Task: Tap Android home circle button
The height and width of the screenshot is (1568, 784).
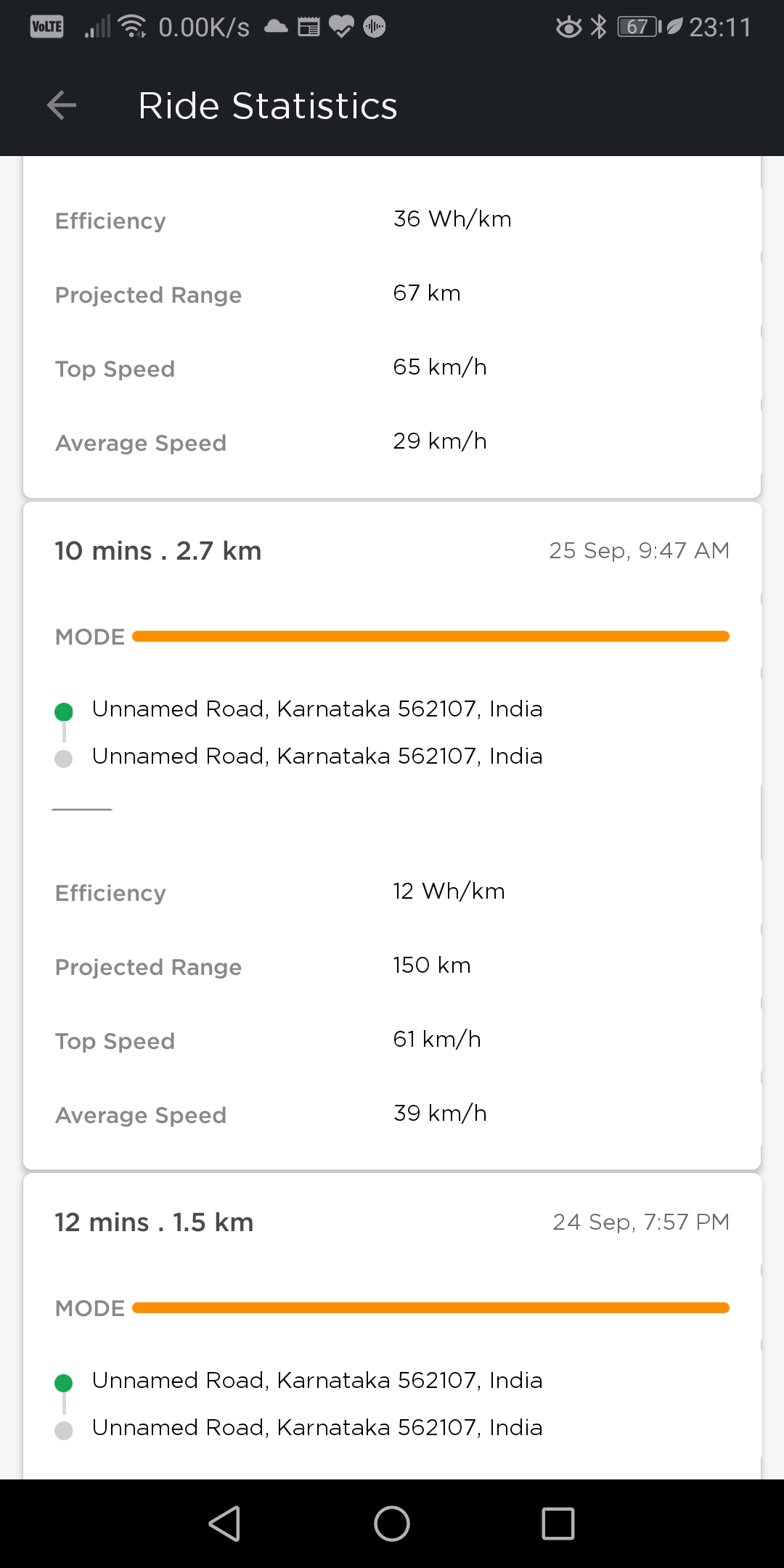Action: coord(392,1523)
